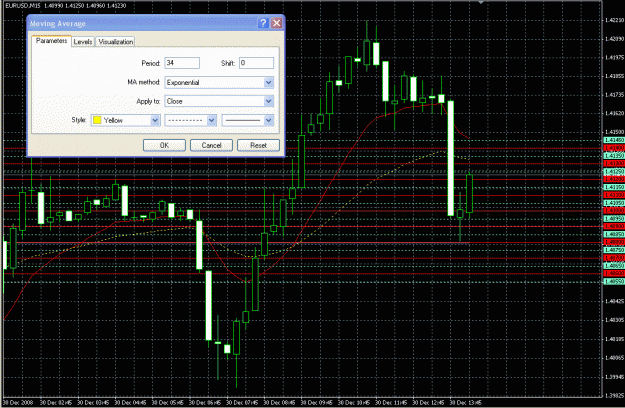Select the Parameters tab
Viewport: 625px width, 408px height.
point(51,41)
